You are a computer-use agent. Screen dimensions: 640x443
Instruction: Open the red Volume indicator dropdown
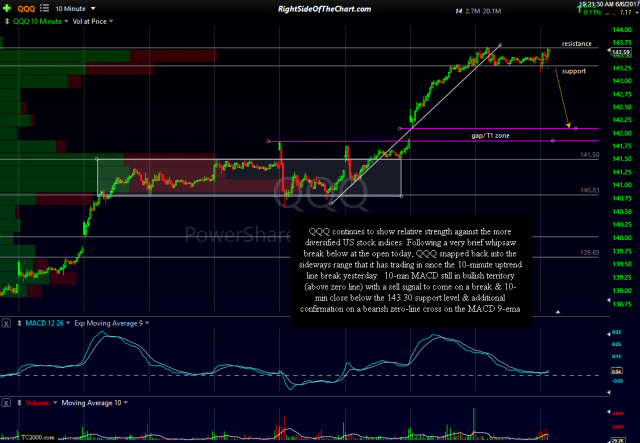pos(41,403)
